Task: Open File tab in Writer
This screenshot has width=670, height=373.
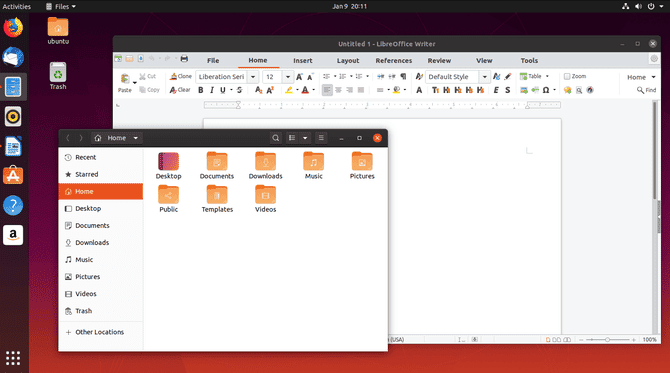Action: [x=213, y=61]
